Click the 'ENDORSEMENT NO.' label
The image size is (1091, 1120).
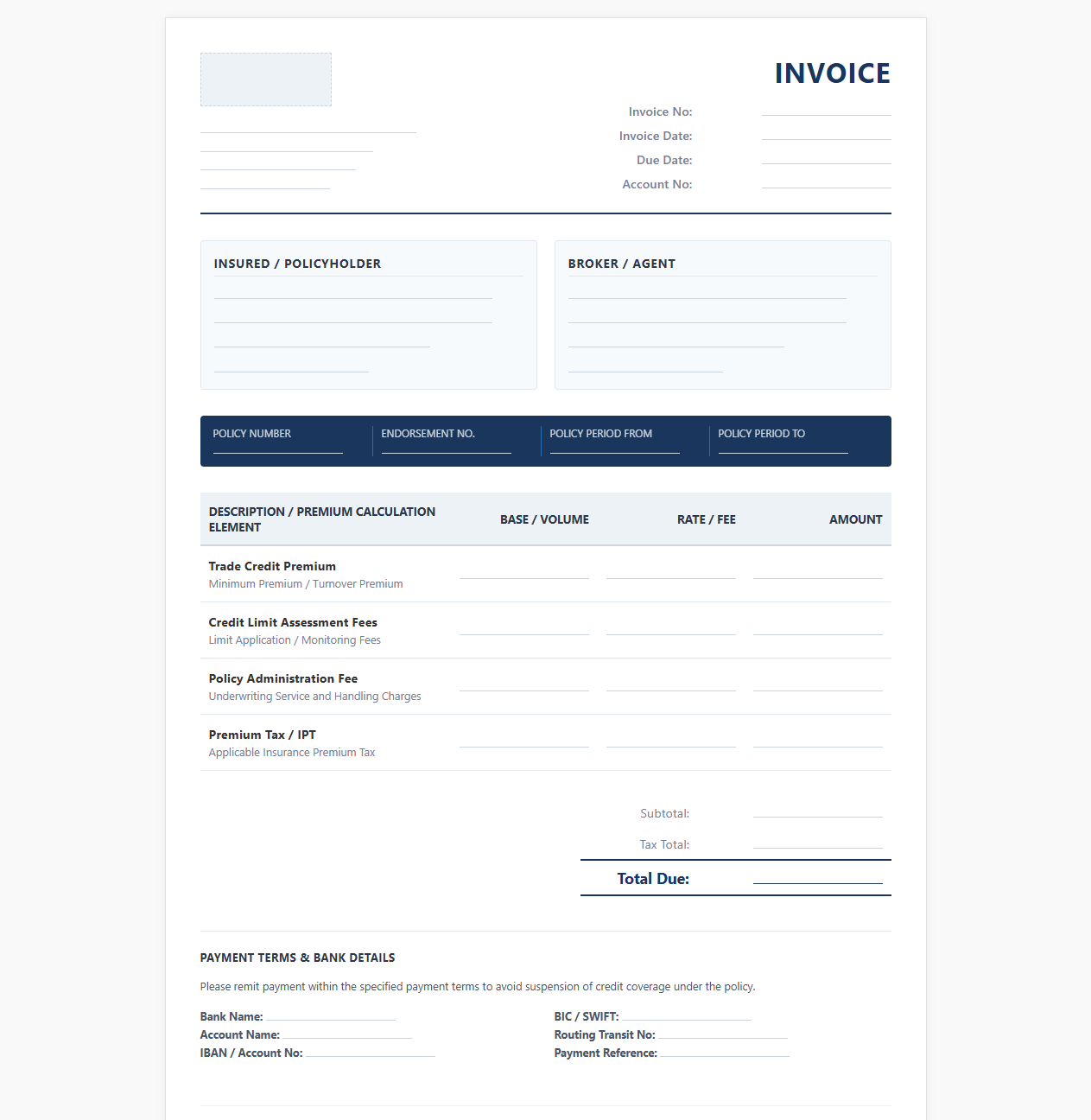[x=428, y=434]
